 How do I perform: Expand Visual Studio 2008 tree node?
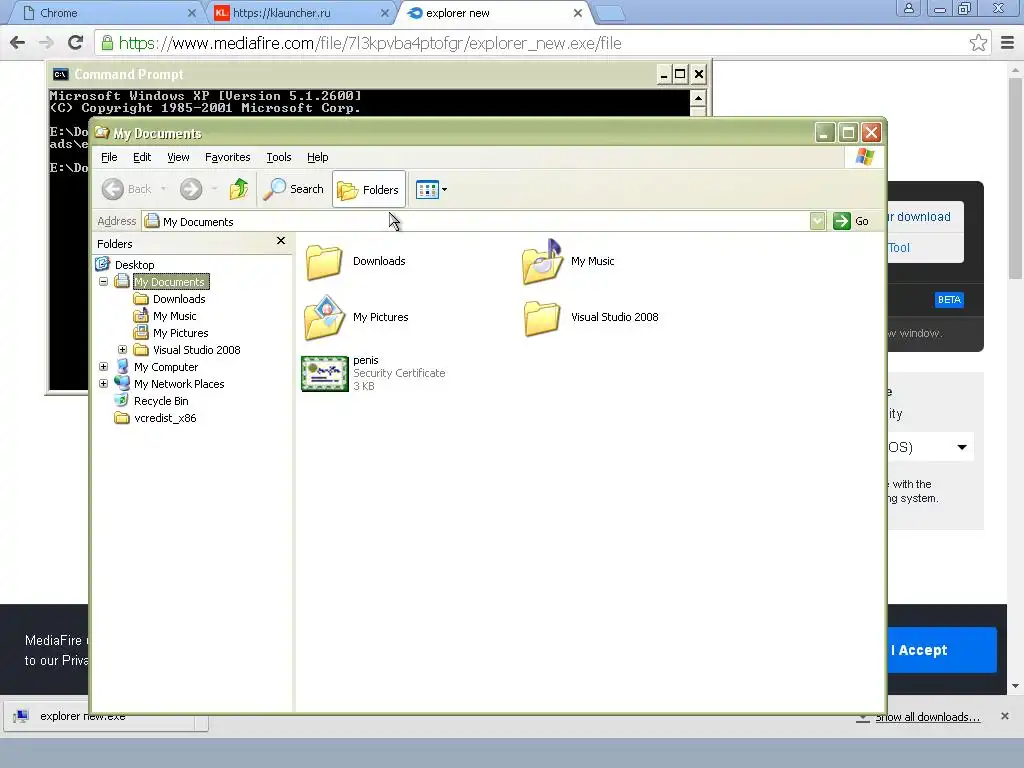122,350
